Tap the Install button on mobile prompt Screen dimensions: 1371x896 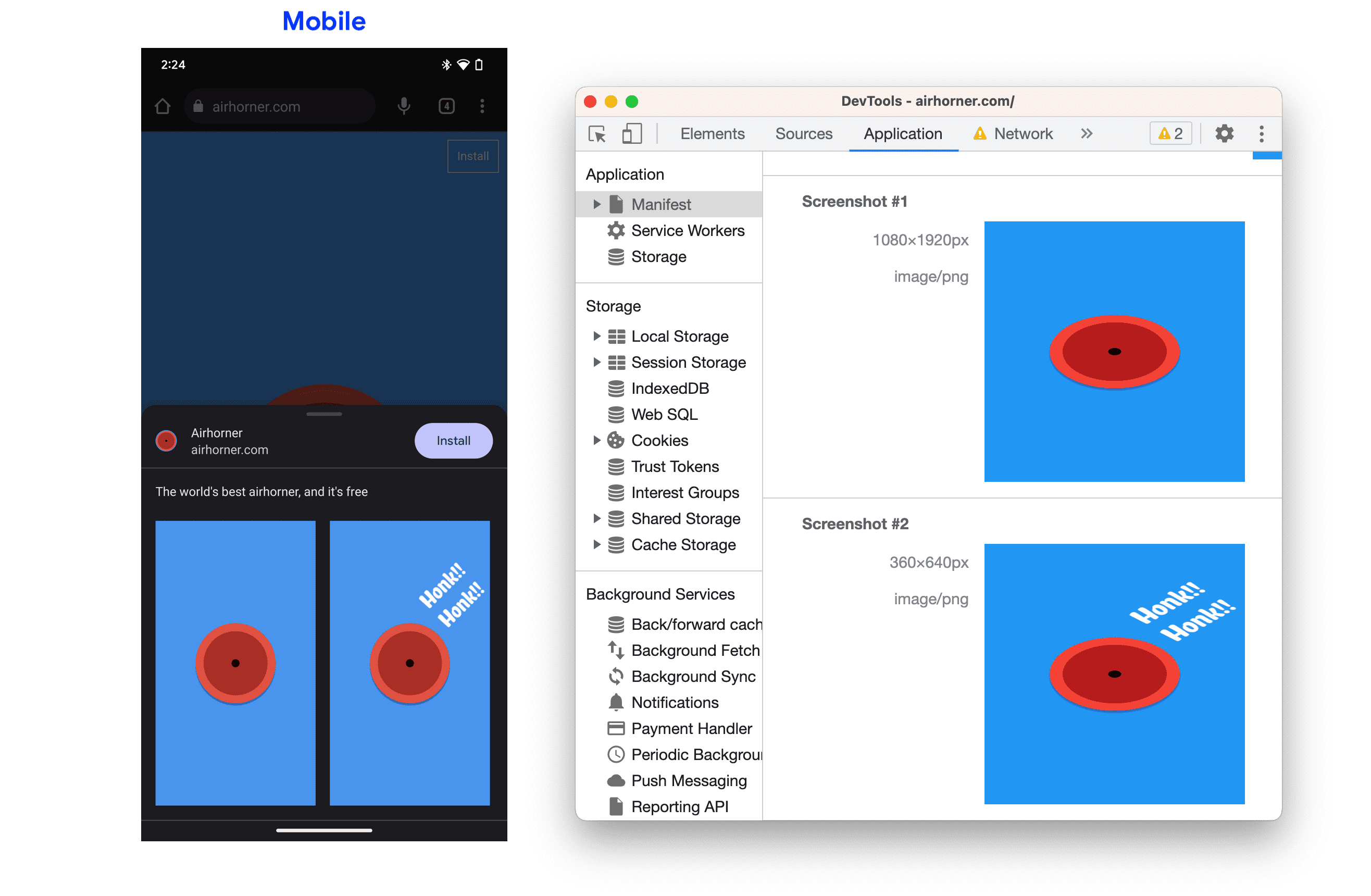coord(453,440)
